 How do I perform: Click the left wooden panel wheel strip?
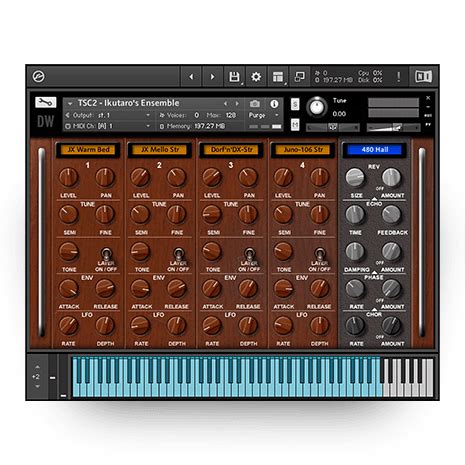pyautogui.click(x=41, y=242)
